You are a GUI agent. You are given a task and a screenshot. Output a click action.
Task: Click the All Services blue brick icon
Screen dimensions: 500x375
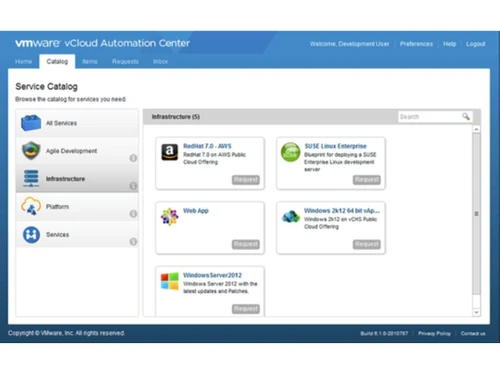(31, 123)
